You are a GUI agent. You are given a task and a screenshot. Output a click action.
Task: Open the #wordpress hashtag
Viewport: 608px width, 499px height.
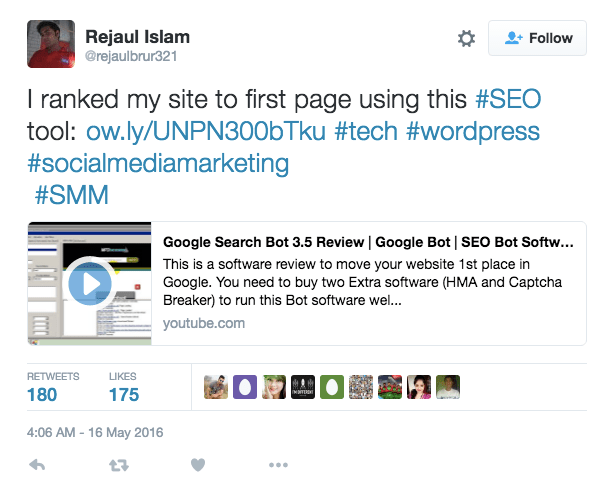click(x=473, y=131)
